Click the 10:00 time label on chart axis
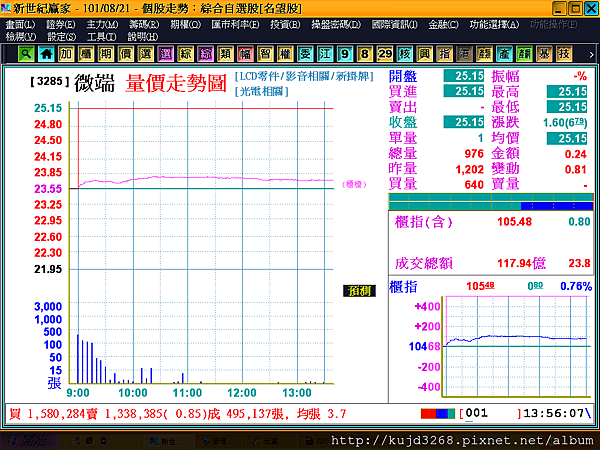This screenshot has height=450, width=600. point(133,393)
